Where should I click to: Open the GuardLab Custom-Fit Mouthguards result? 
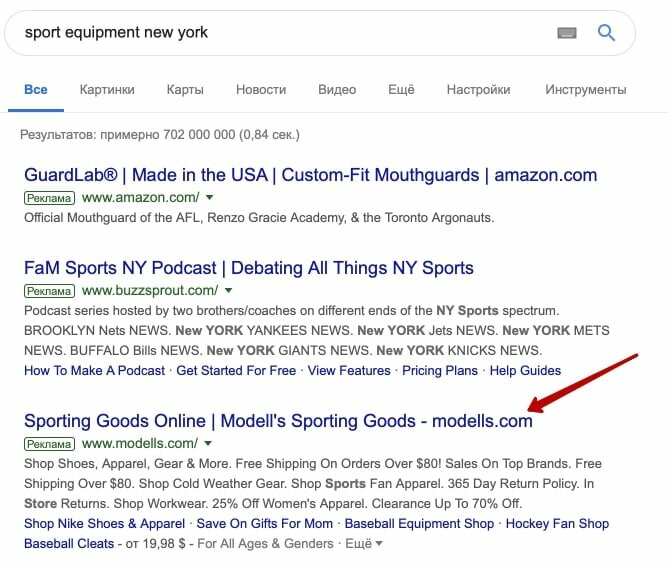(x=310, y=175)
